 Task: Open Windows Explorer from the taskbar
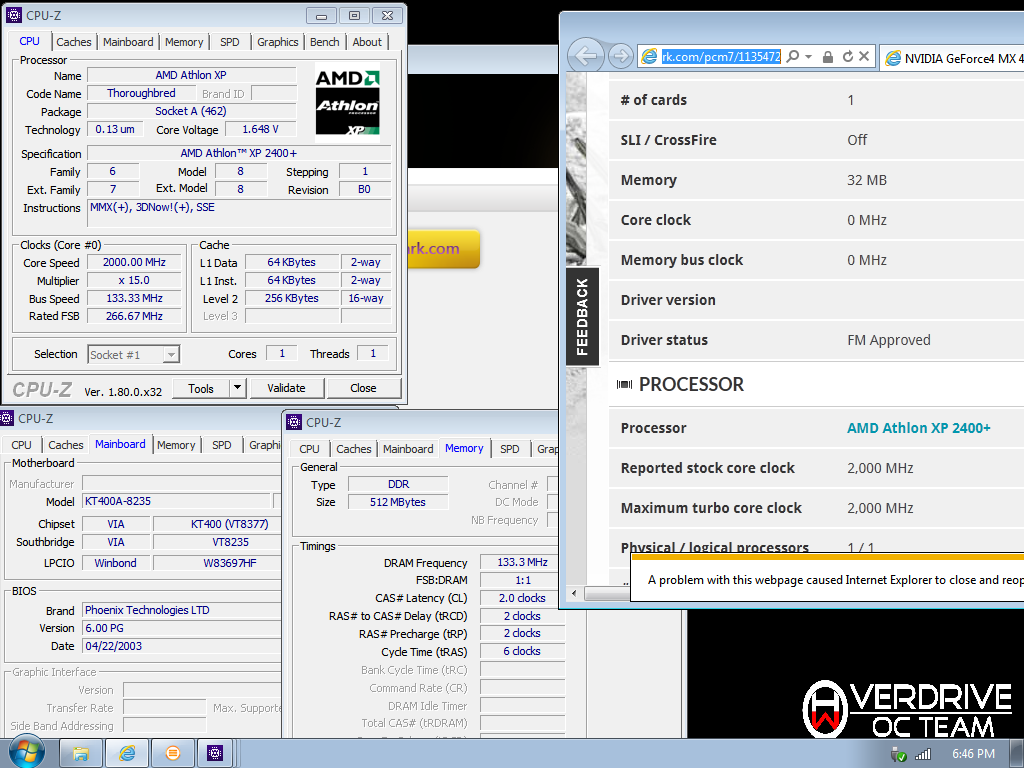[80, 753]
